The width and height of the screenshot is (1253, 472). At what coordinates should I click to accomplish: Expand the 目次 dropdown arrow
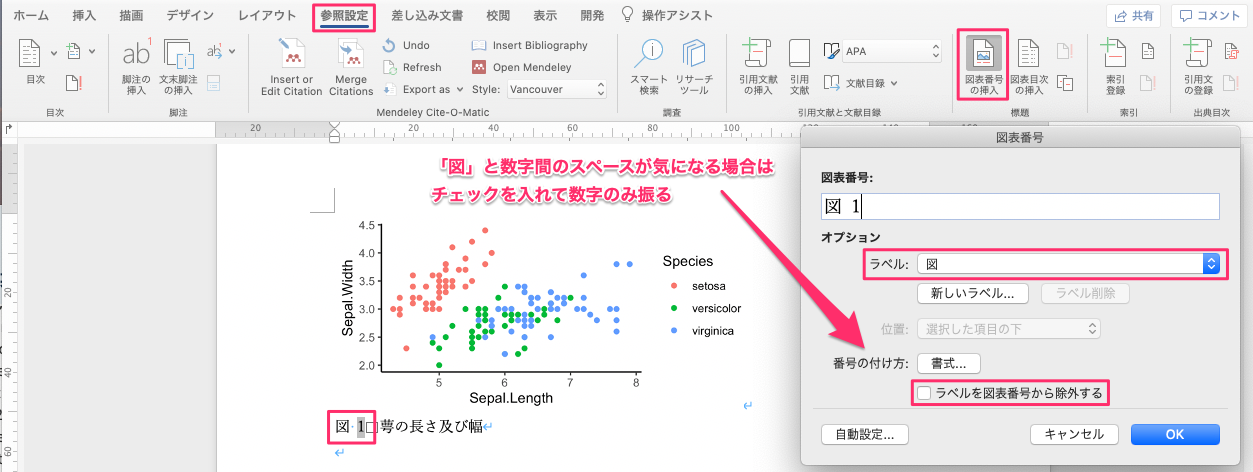52,51
